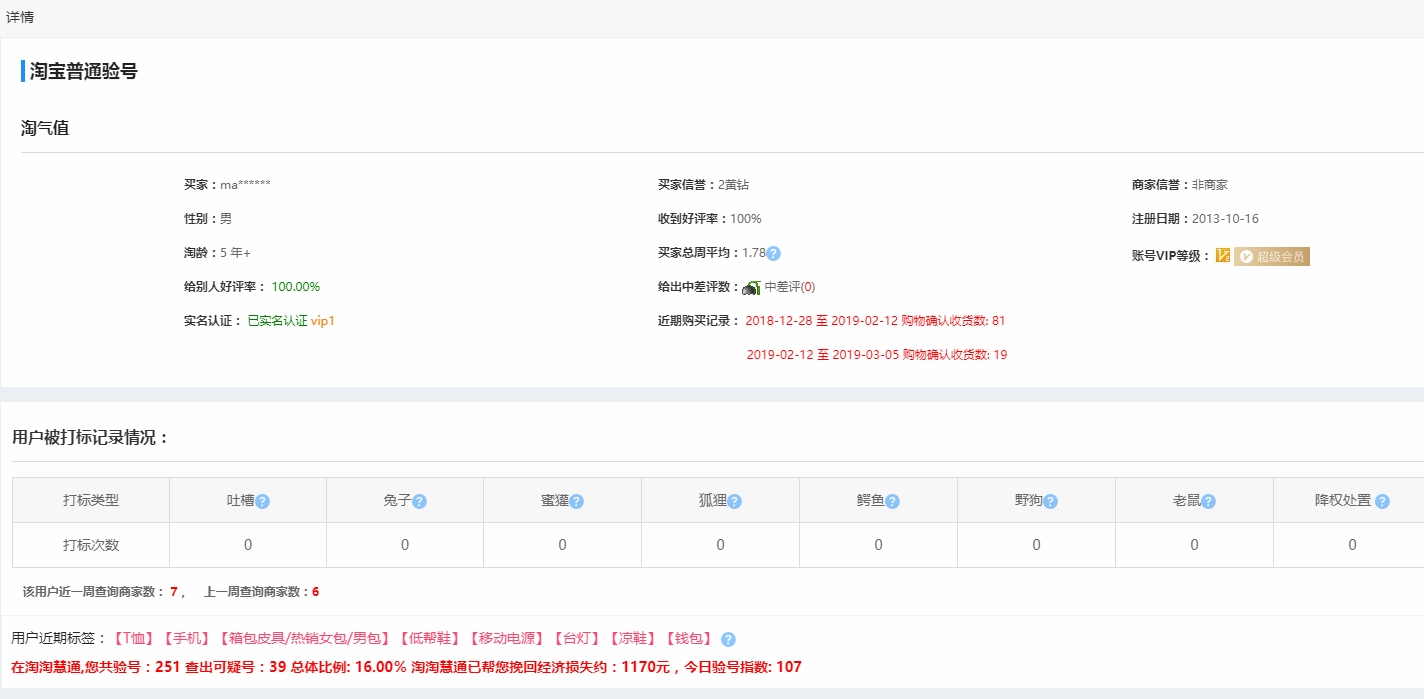Click the 详情 header title
1424x699 pixels.
coord(20,17)
